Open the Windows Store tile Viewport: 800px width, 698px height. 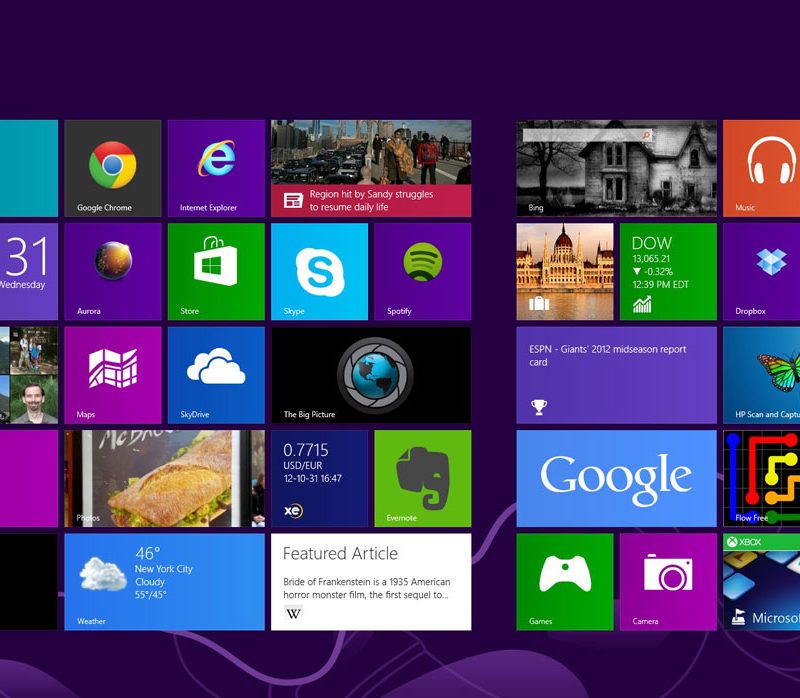coord(216,270)
